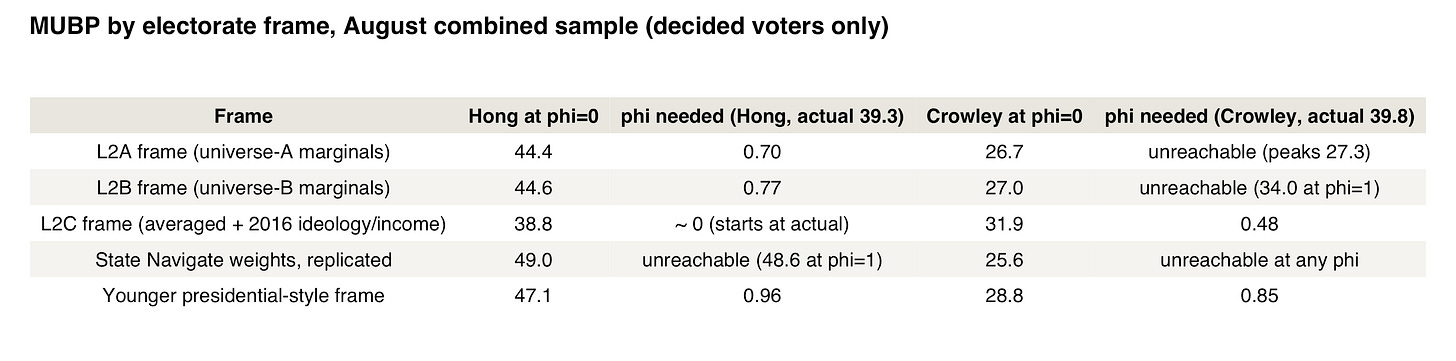Select the L2B frame row label
Screen dimensions: 1456x361
click(x=243, y=188)
